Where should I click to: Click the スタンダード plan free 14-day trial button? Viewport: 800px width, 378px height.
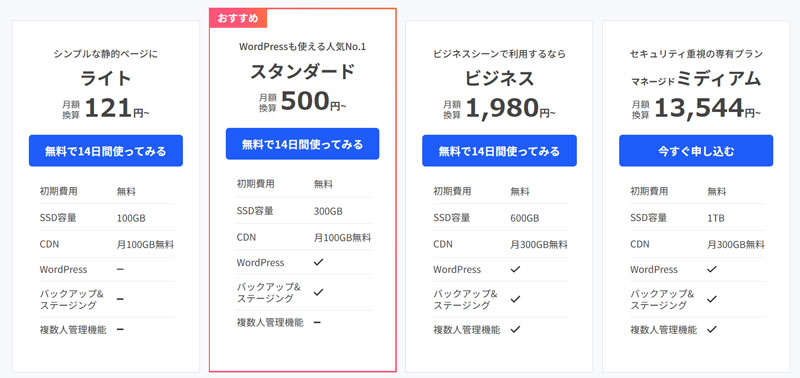point(303,144)
